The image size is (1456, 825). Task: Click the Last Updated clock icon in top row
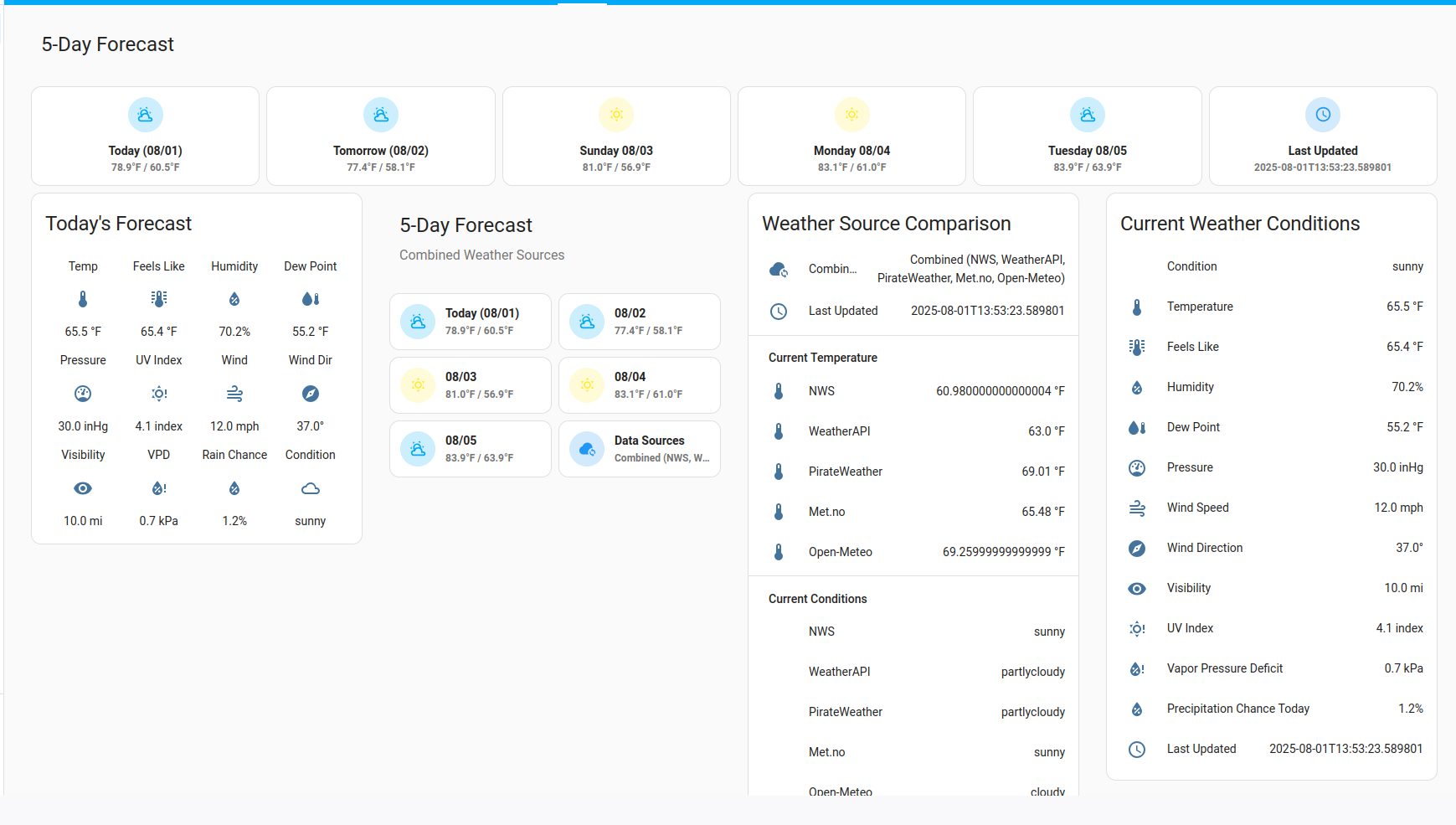1323,115
